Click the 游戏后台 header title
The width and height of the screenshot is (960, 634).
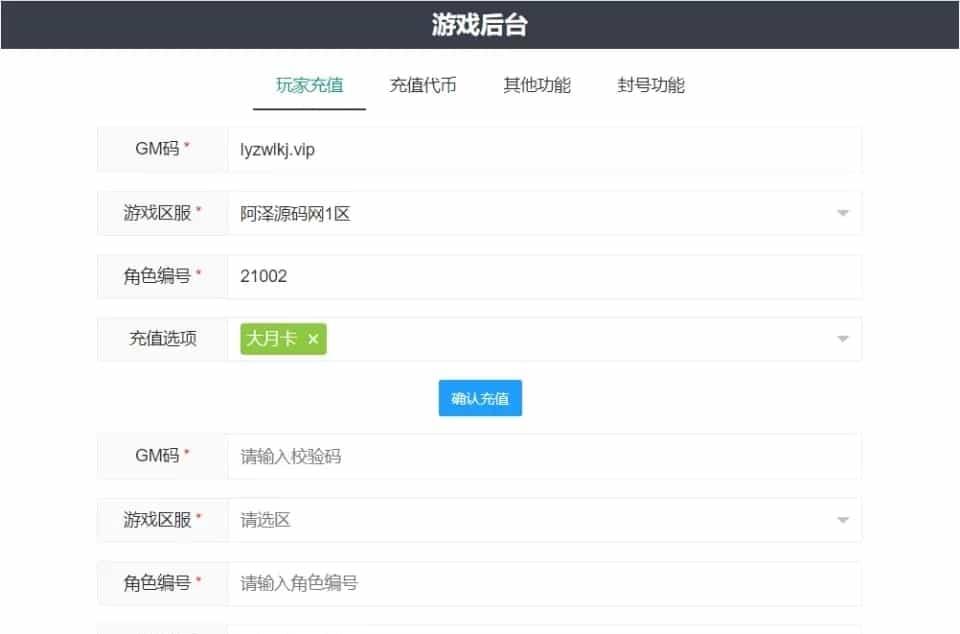pos(480,25)
